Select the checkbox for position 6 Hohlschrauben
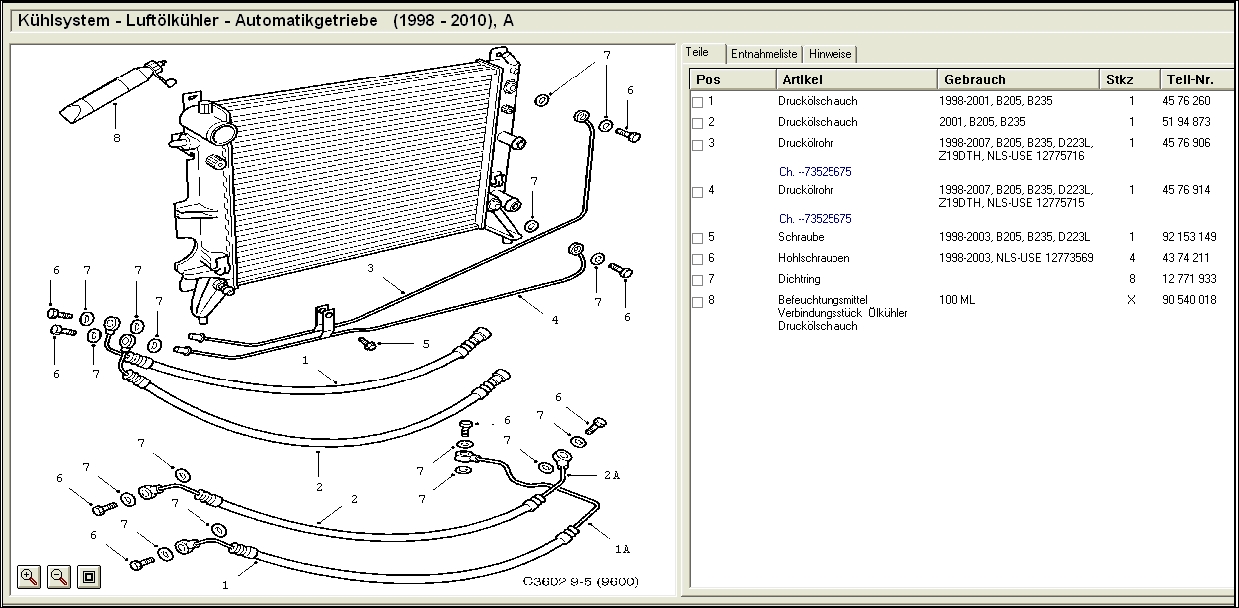The width and height of the screenshot is (1239, 608). pos(698,259)
